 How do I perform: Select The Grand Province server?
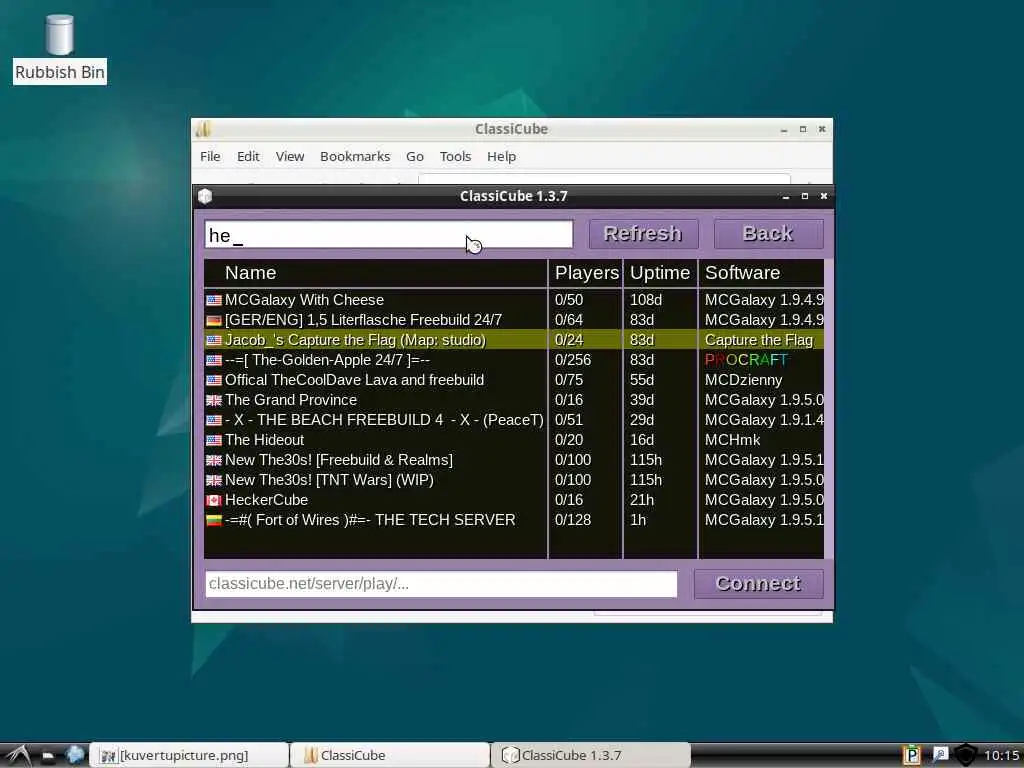click(514, 400)
